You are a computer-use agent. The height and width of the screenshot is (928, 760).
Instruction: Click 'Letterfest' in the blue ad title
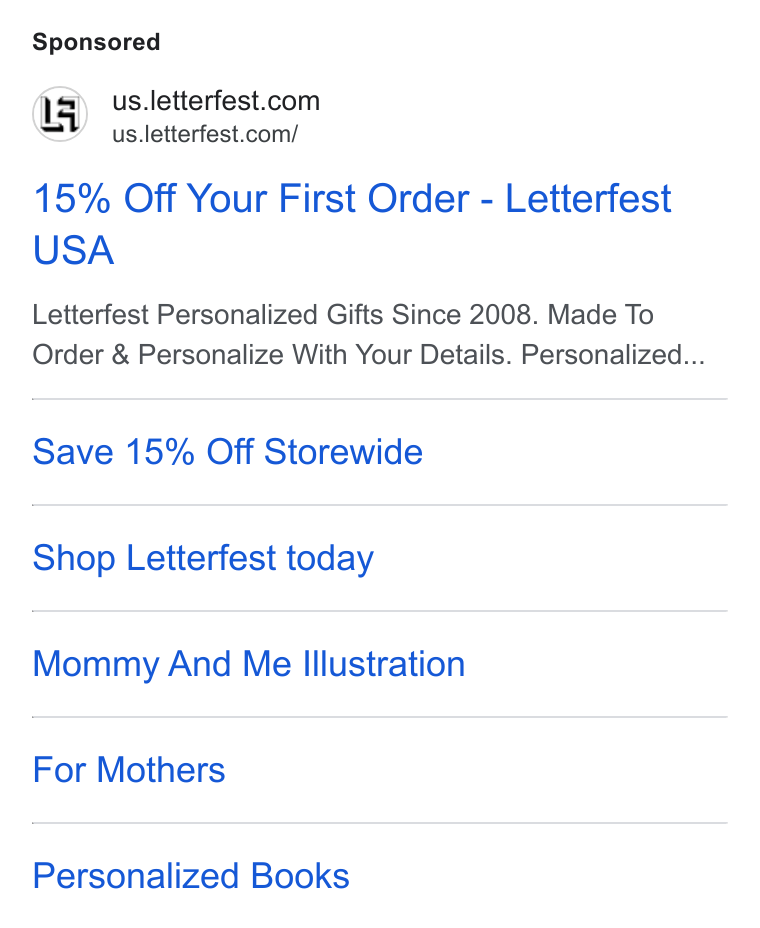588,198
